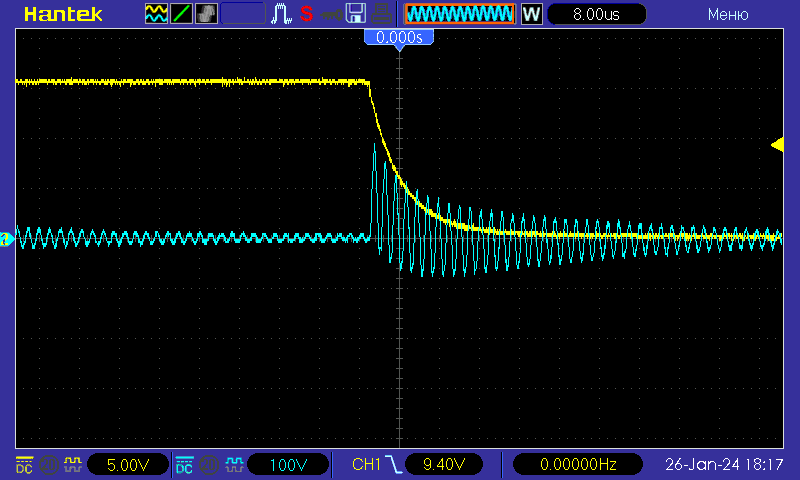Click the gray waveform persistence icon

(x=206, y=14)
